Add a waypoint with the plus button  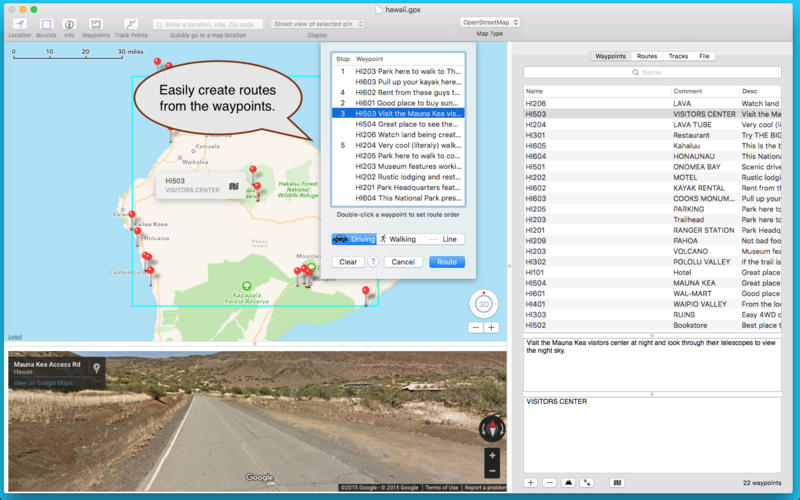pos(531,483)
